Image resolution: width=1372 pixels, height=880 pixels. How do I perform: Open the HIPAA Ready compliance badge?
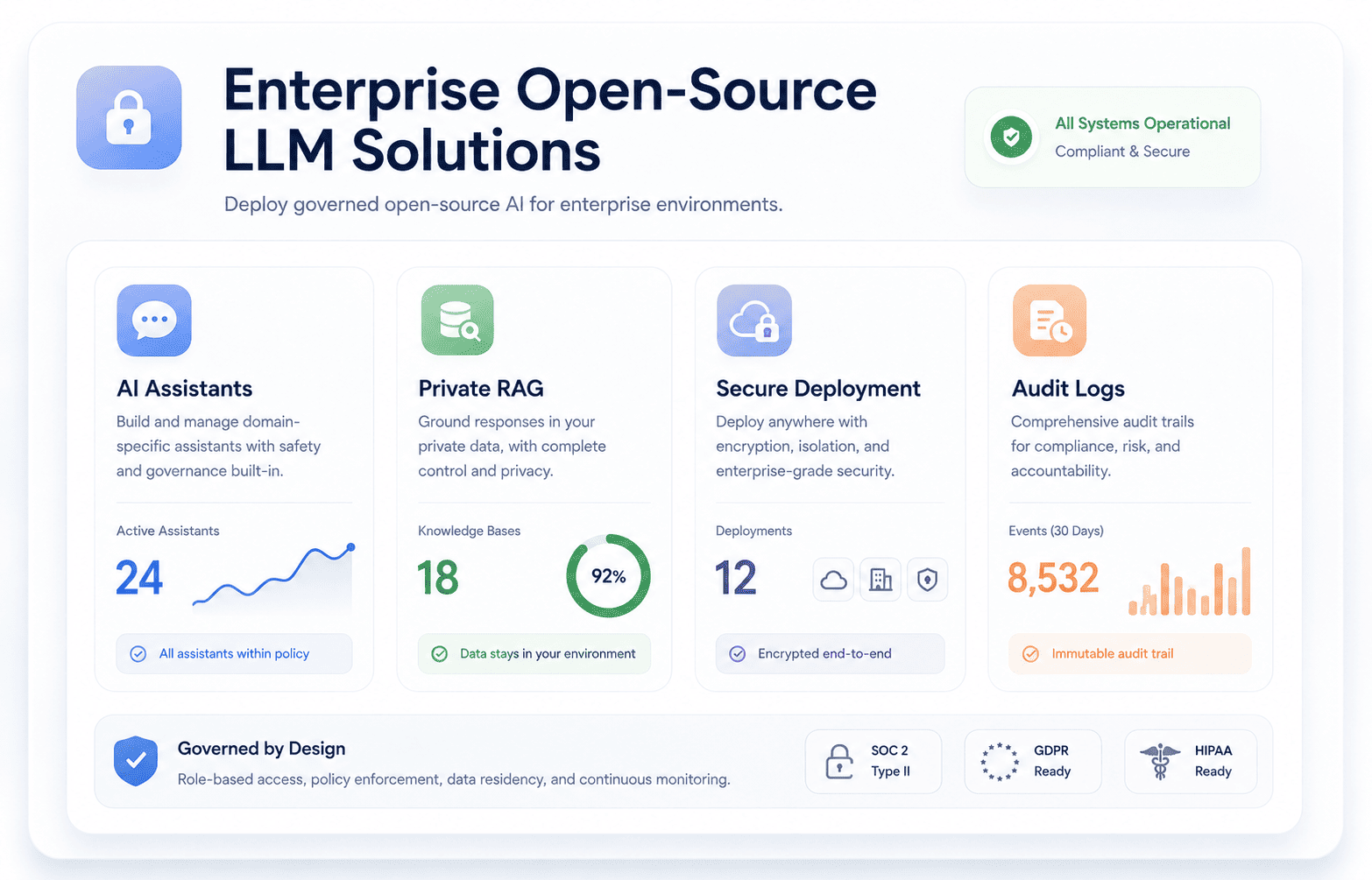pyautogui.click(x=1191, y=762)
